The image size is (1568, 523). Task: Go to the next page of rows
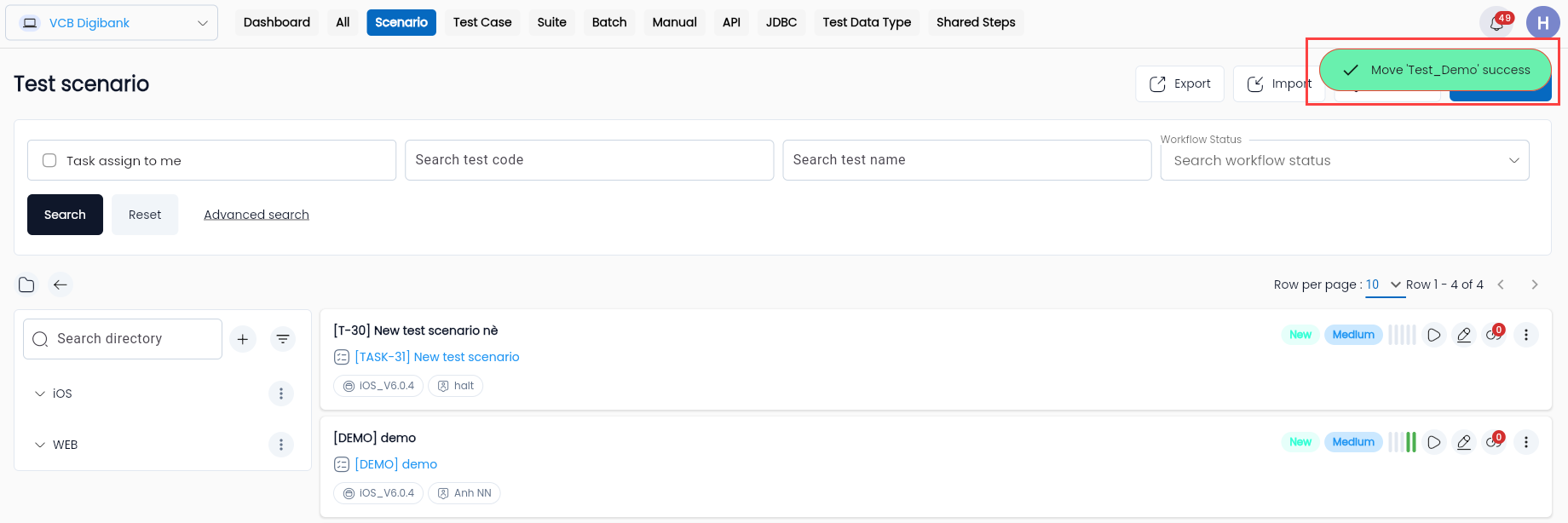click(1535, 284)
